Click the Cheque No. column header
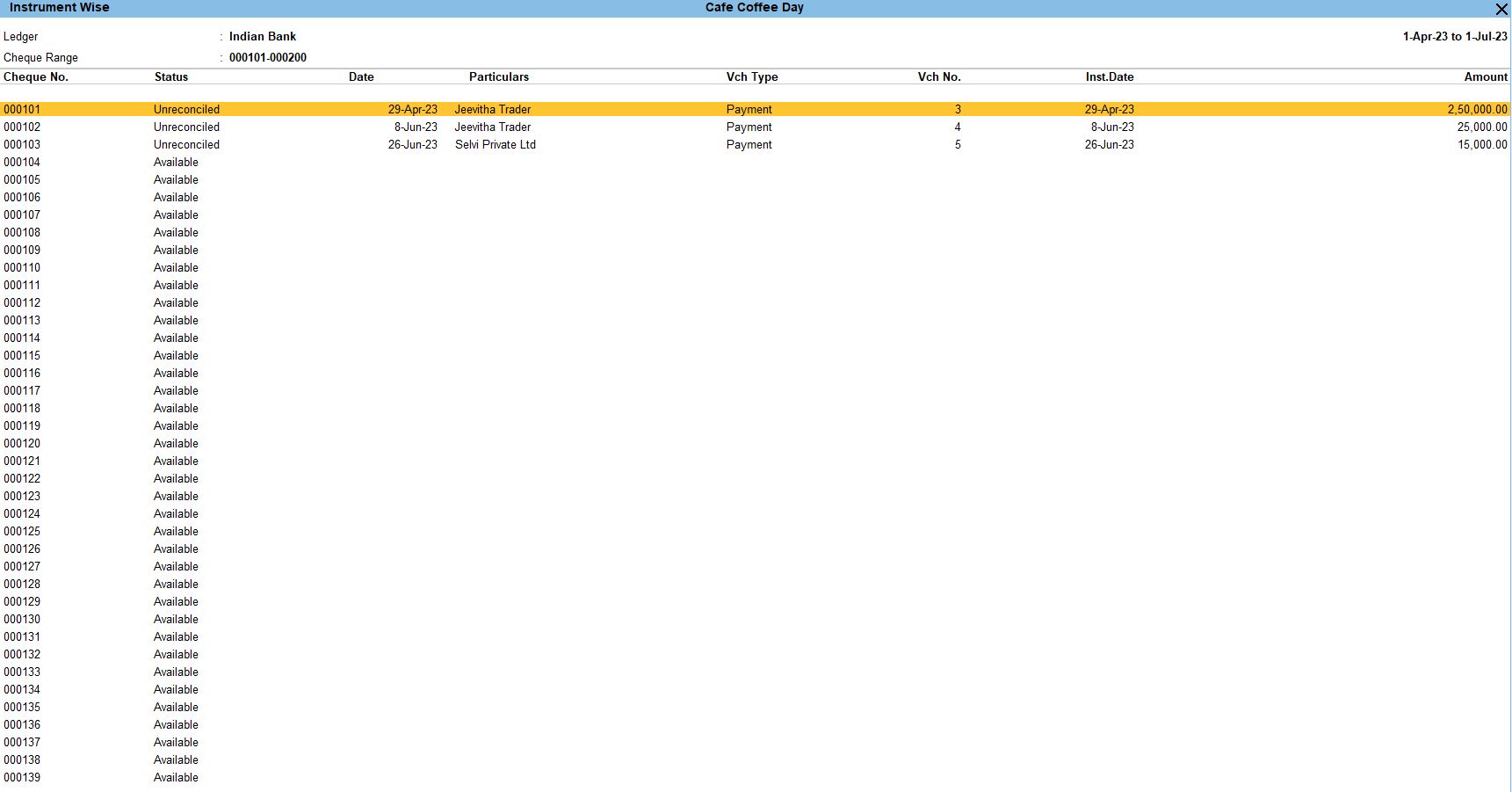Image resolution: width=1512 pixels, height=792 pixels. 36,76
